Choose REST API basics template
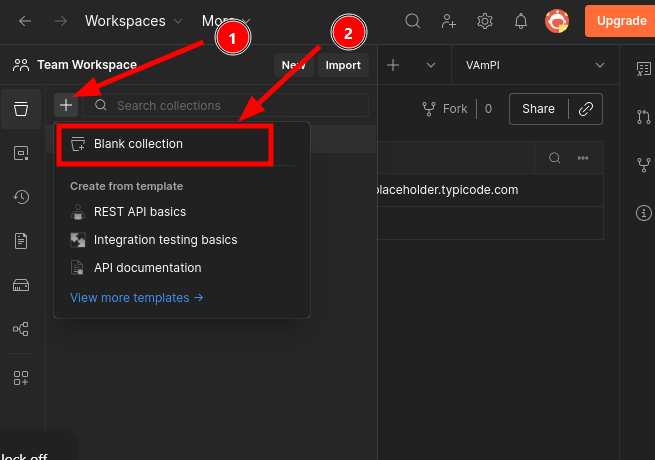 point(140,212)
